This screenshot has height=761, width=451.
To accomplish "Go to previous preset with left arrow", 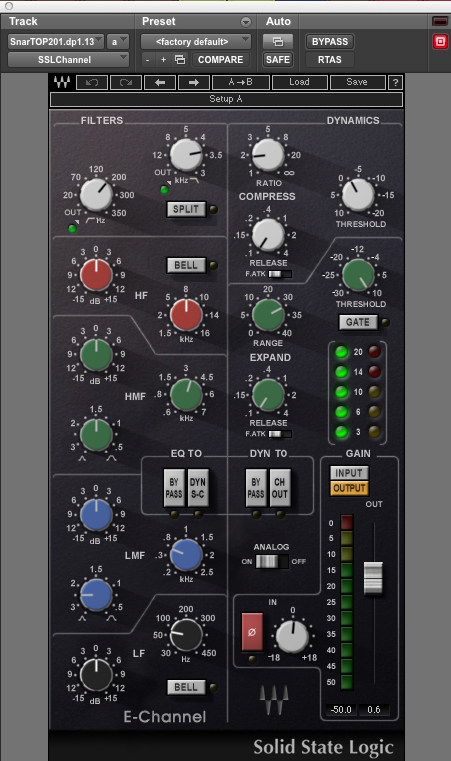I will tap(160, 82).
